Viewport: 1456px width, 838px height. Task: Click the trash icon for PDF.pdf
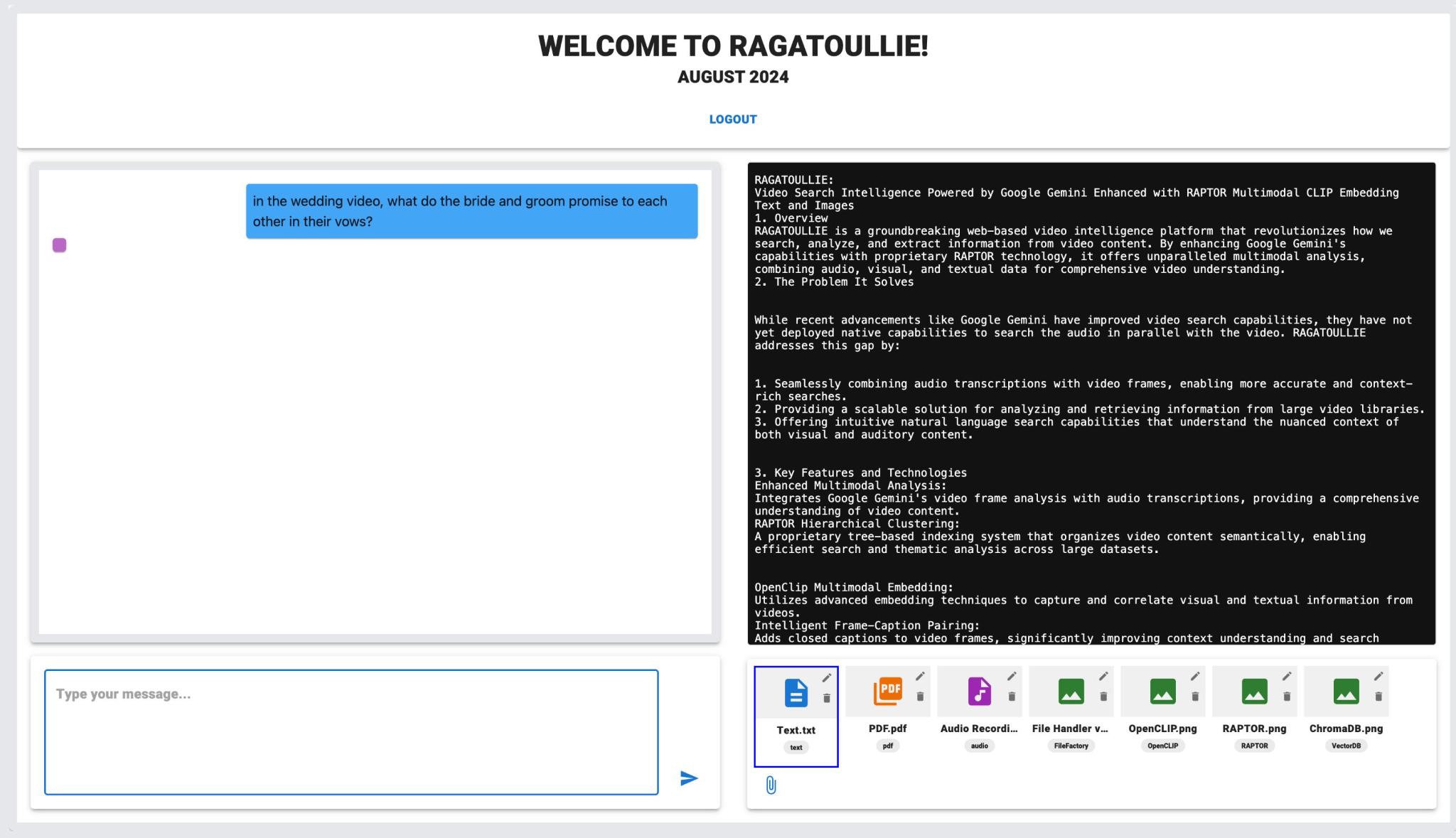(920, 697)
